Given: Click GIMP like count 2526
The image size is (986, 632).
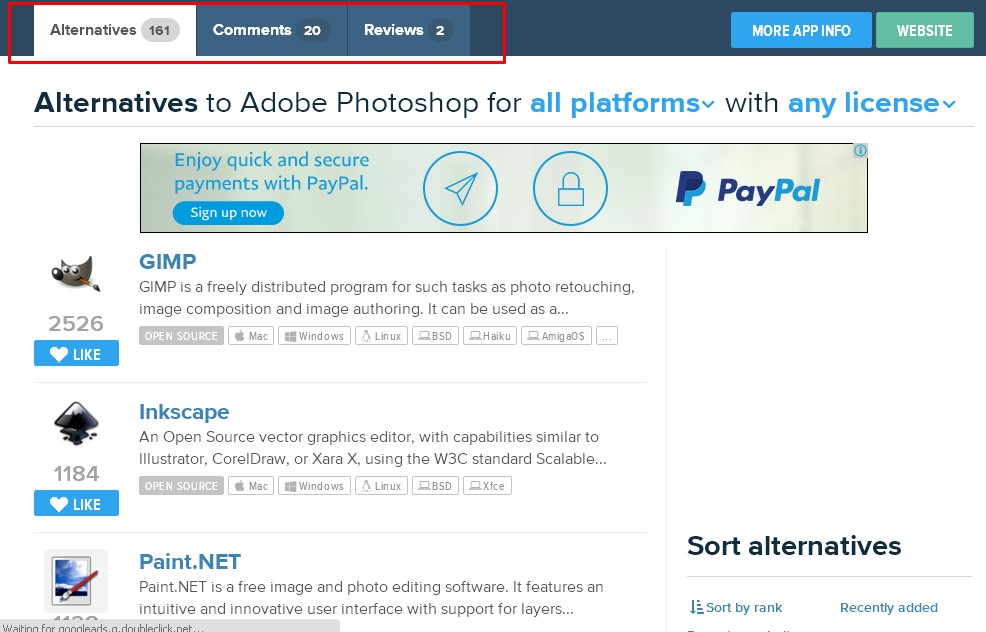Looking at the screenshot, I should pyautogui.click(x=76, y=323).
